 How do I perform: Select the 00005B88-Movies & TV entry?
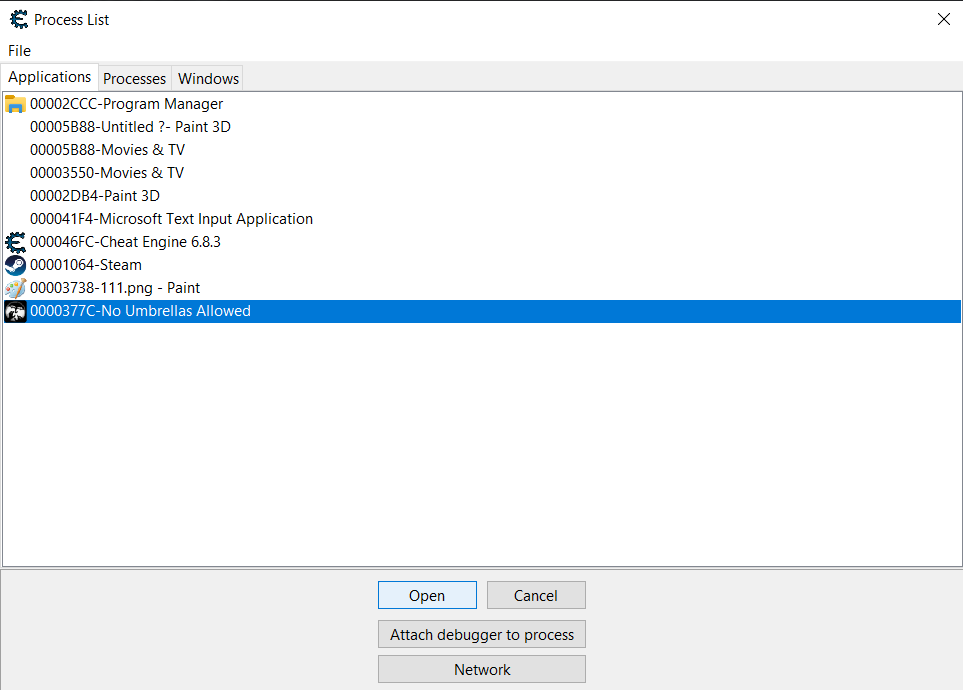click(107, 150)
